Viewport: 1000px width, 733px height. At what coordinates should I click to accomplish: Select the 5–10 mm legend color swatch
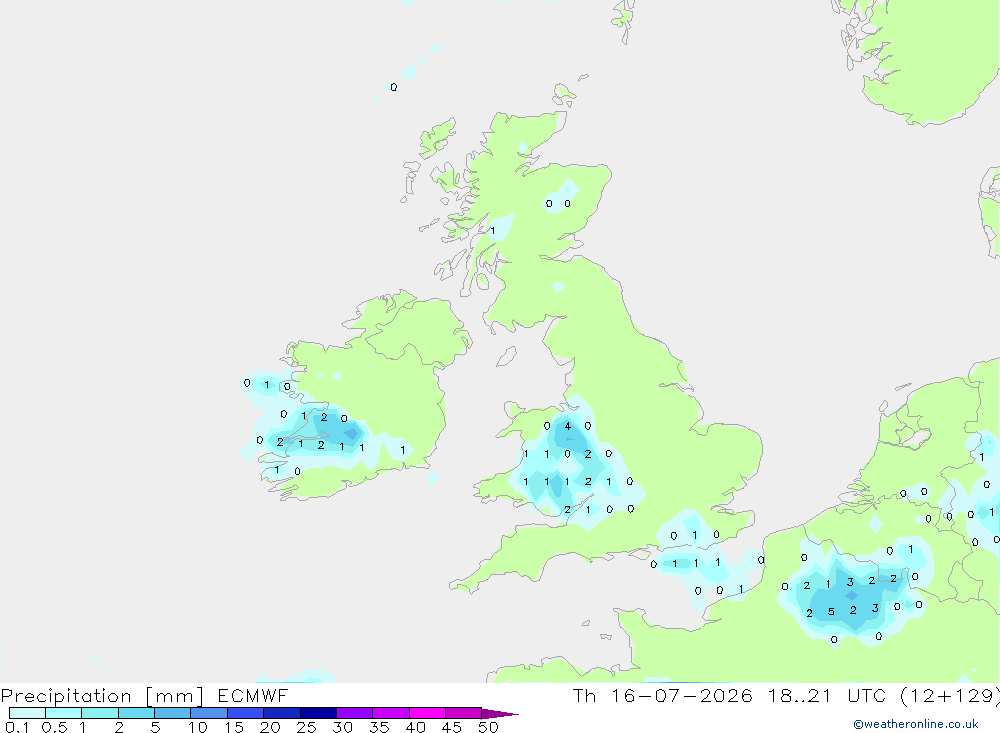click(x=173, y=713)
